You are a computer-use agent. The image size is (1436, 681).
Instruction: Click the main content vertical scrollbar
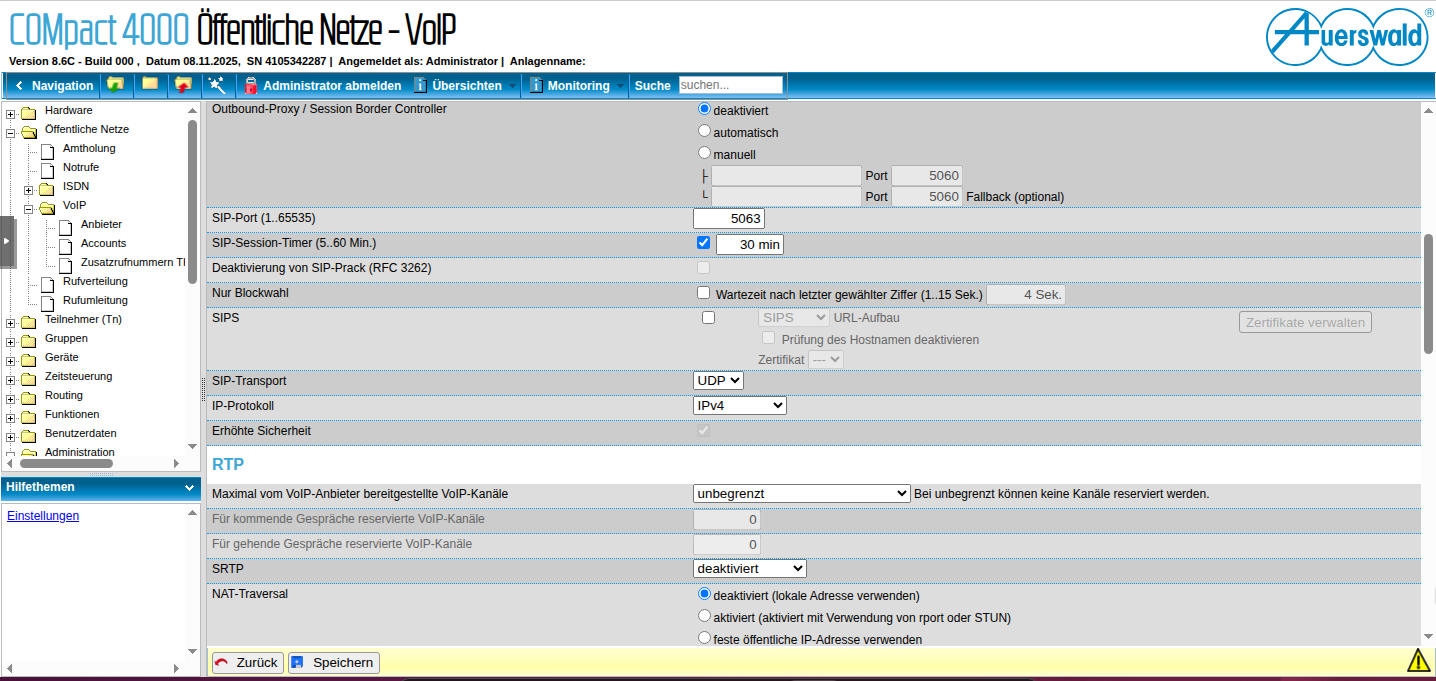pos(1428,293)
